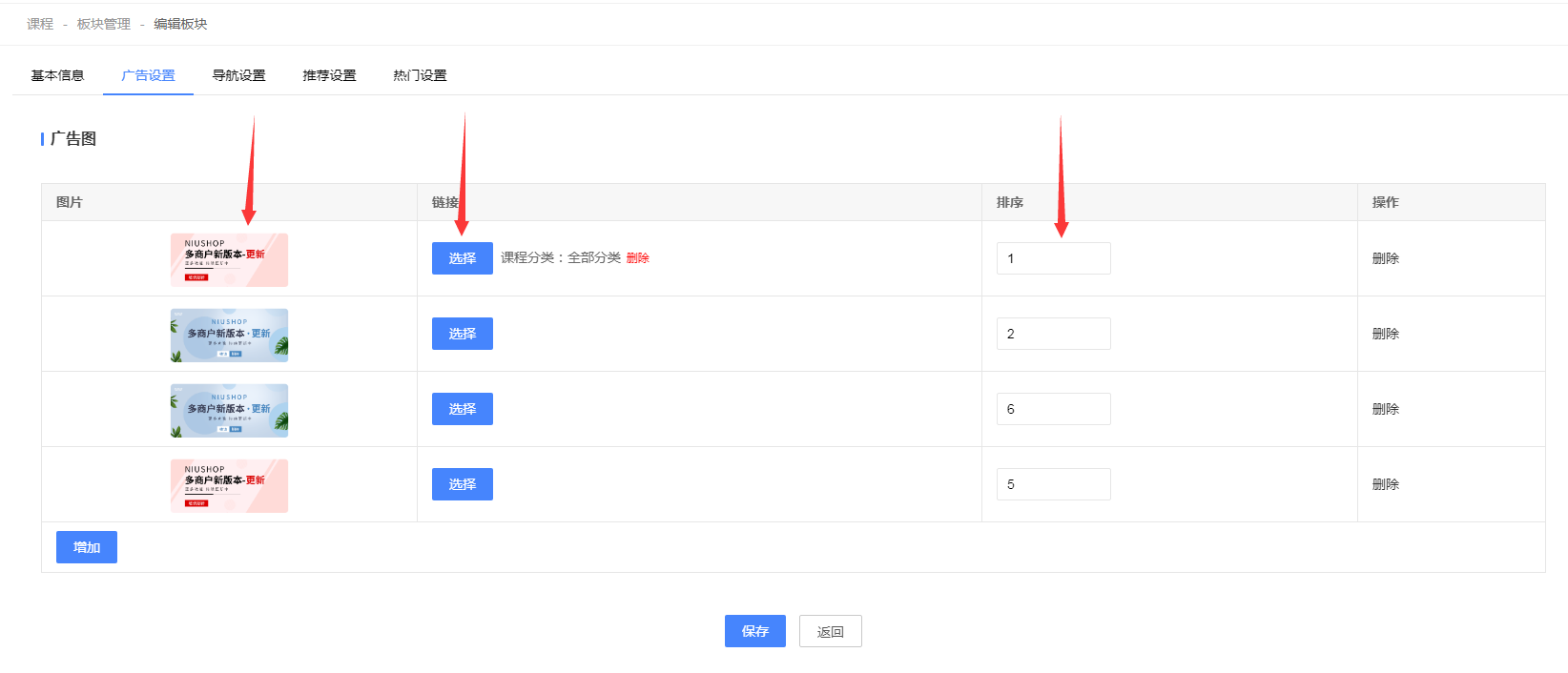Click the 增加 button
1568x673 pixels.
(x=87, y=547)
